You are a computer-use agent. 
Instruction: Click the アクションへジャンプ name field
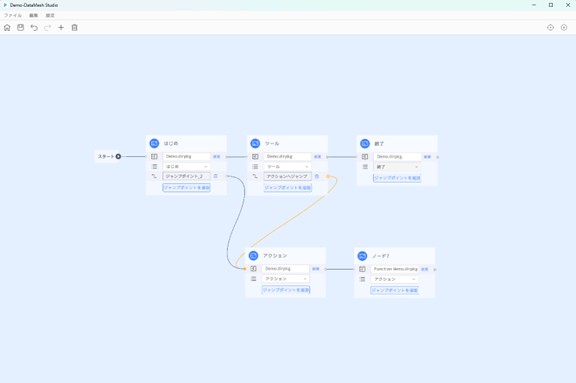click(288, 176)
